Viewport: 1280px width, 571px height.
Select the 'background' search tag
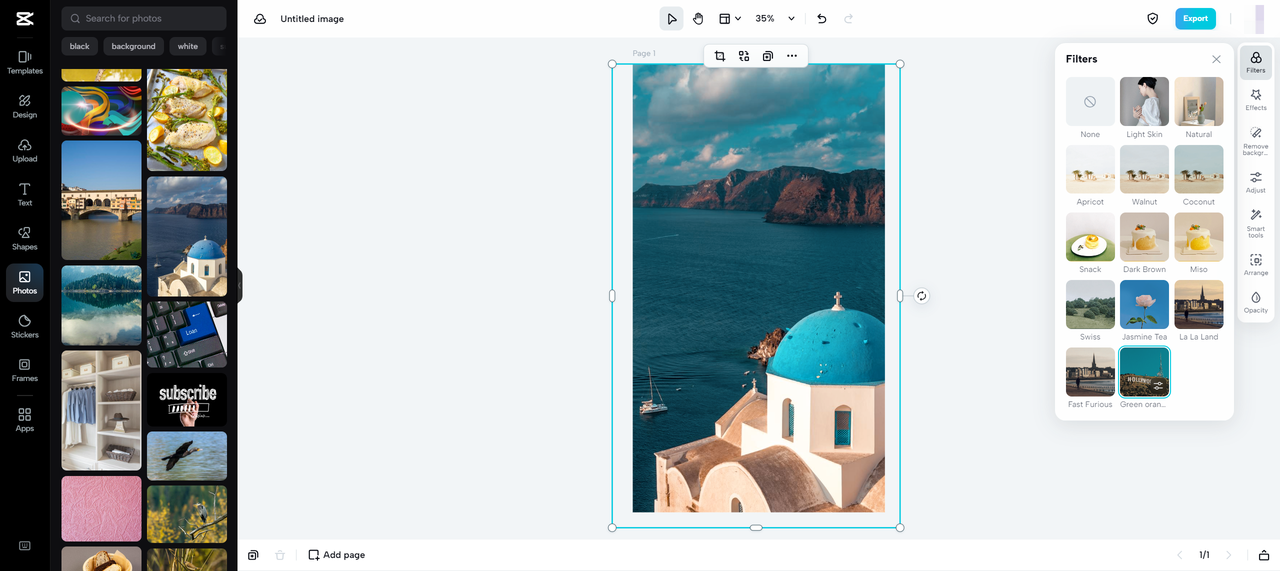[134, 46]
